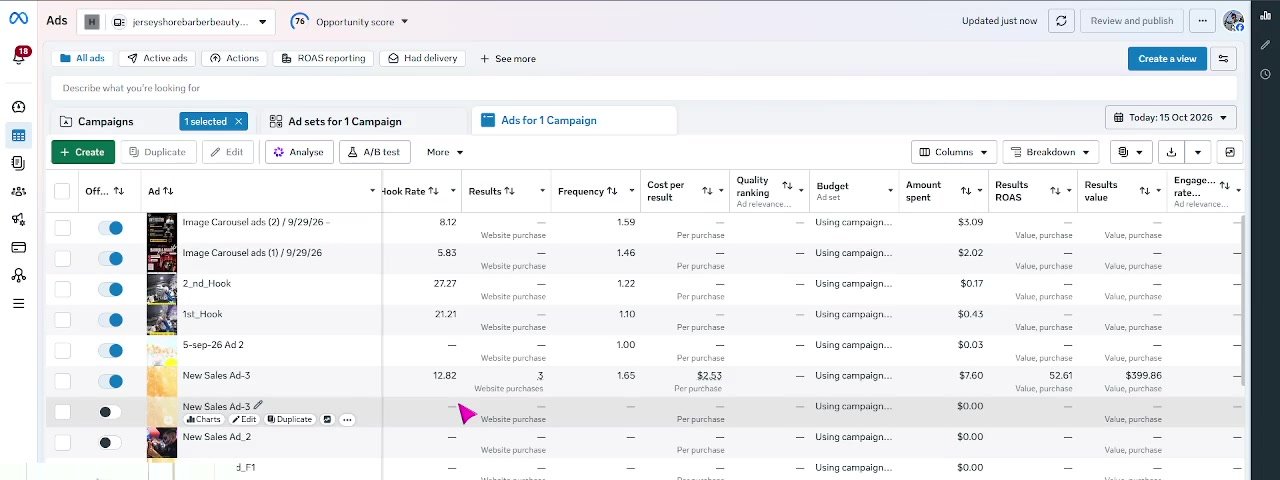Open Advertising settings megaphone icon in sidebar
This screenshot has height=480, width=1280.
[18, 219]
